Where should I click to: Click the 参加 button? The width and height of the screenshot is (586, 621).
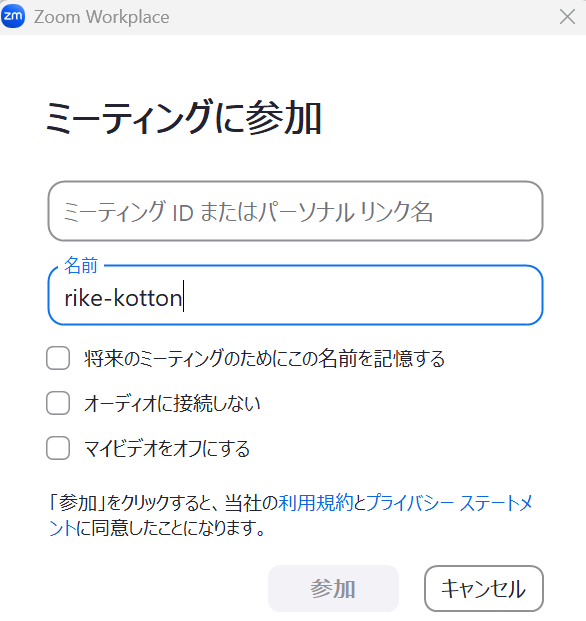pyautogui.click(x=333, y=589)
